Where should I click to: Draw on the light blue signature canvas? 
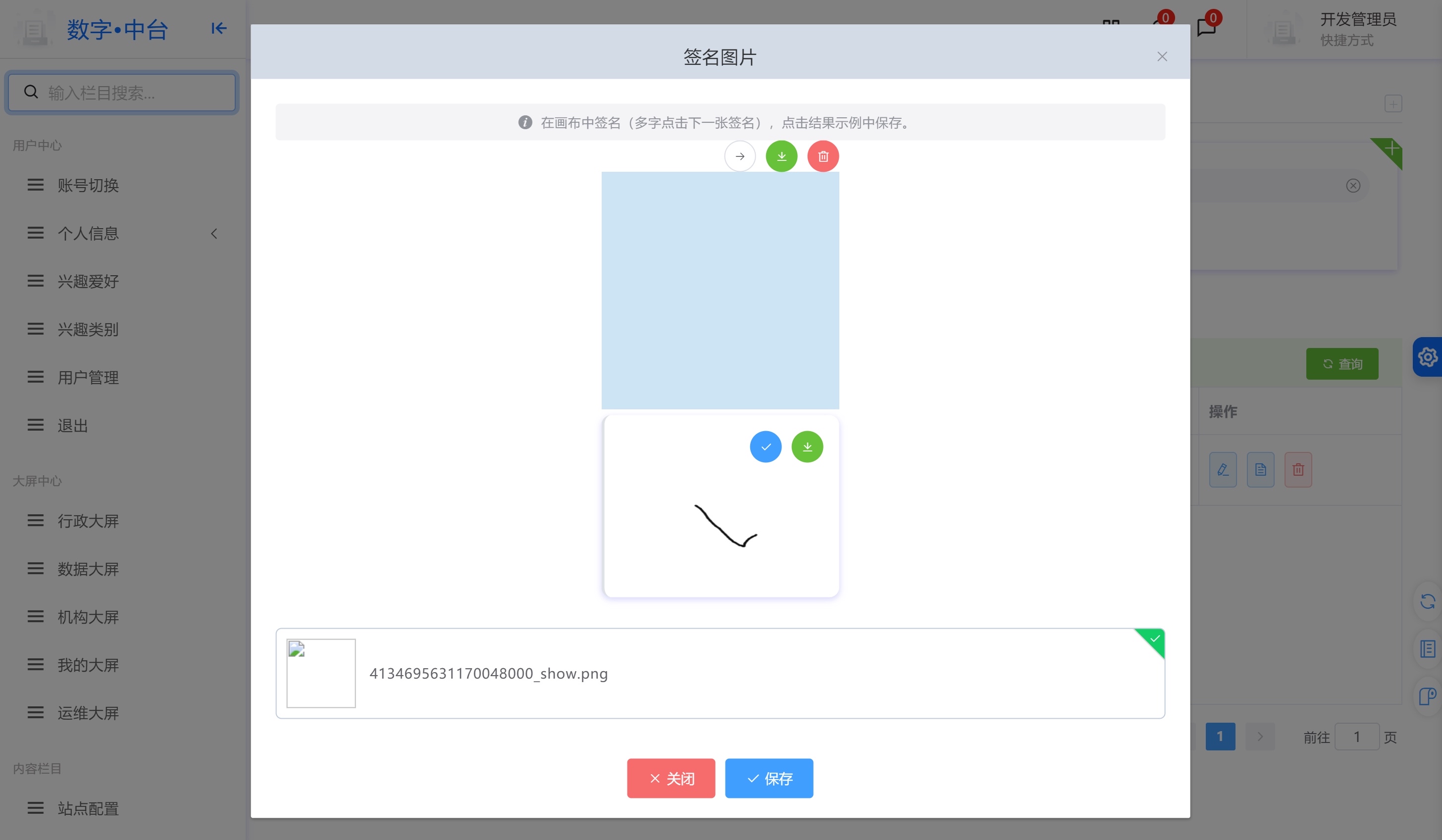[720, 291]
